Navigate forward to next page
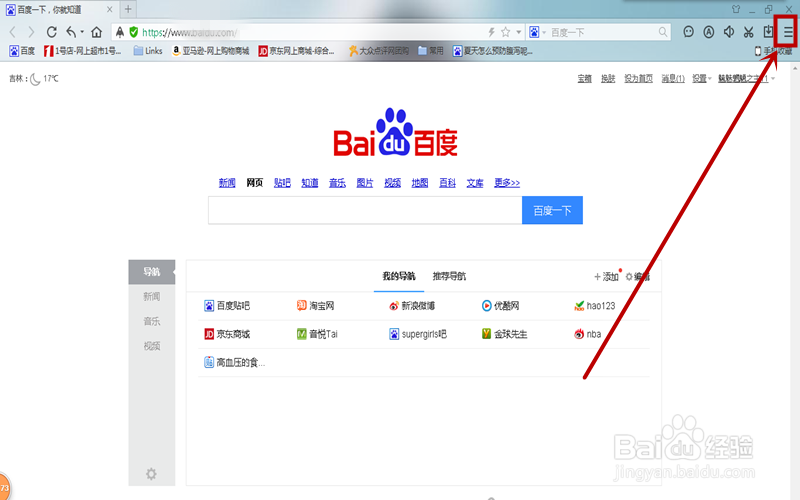 31,32
